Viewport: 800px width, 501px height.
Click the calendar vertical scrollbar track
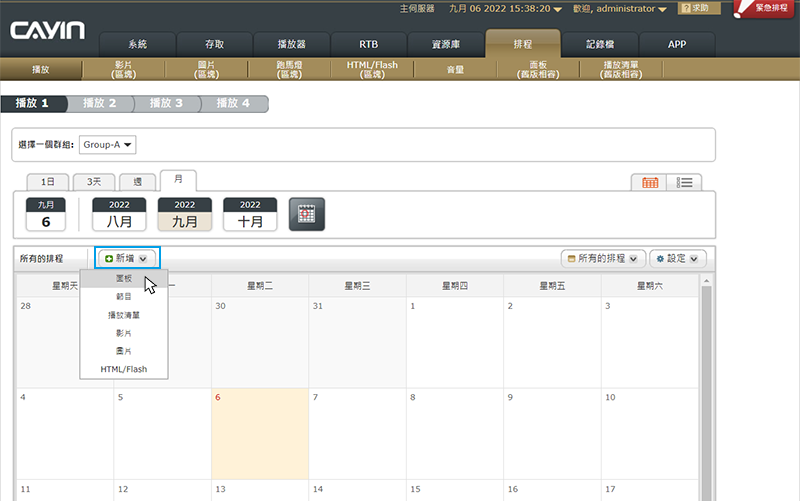(x=707, y=393)
